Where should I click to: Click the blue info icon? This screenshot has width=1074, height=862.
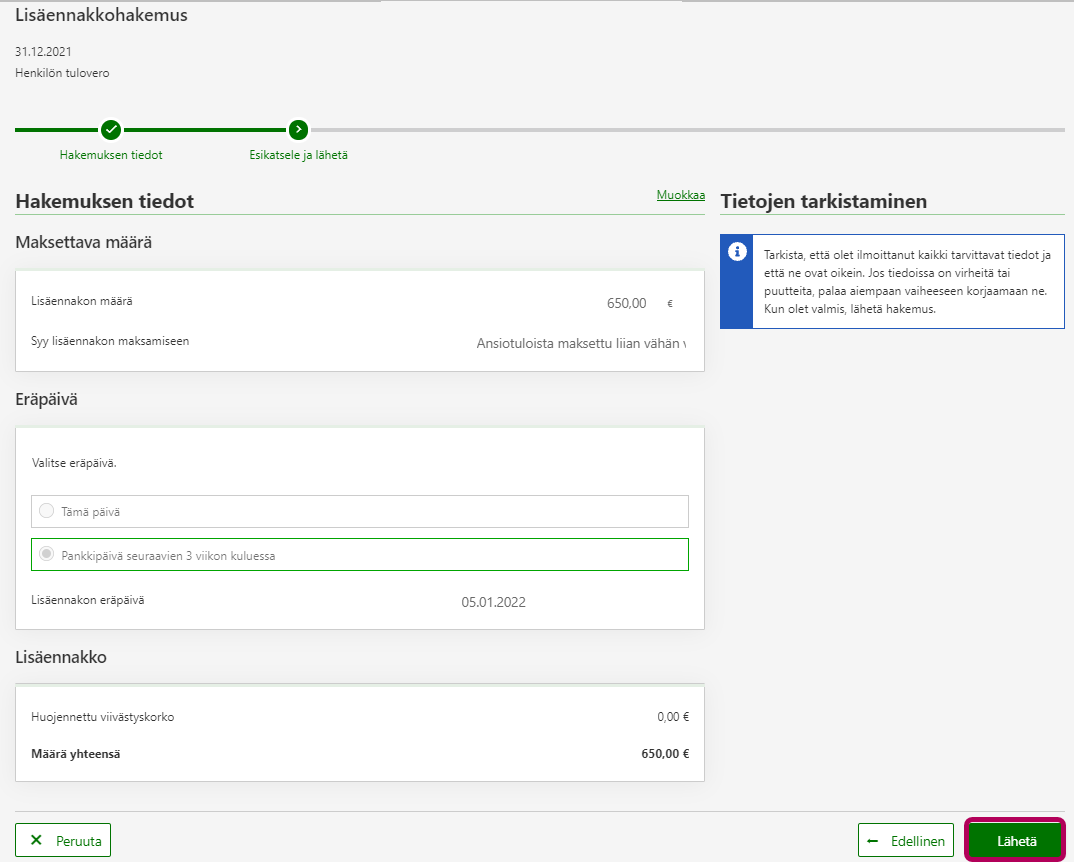(x=737, y=251)
